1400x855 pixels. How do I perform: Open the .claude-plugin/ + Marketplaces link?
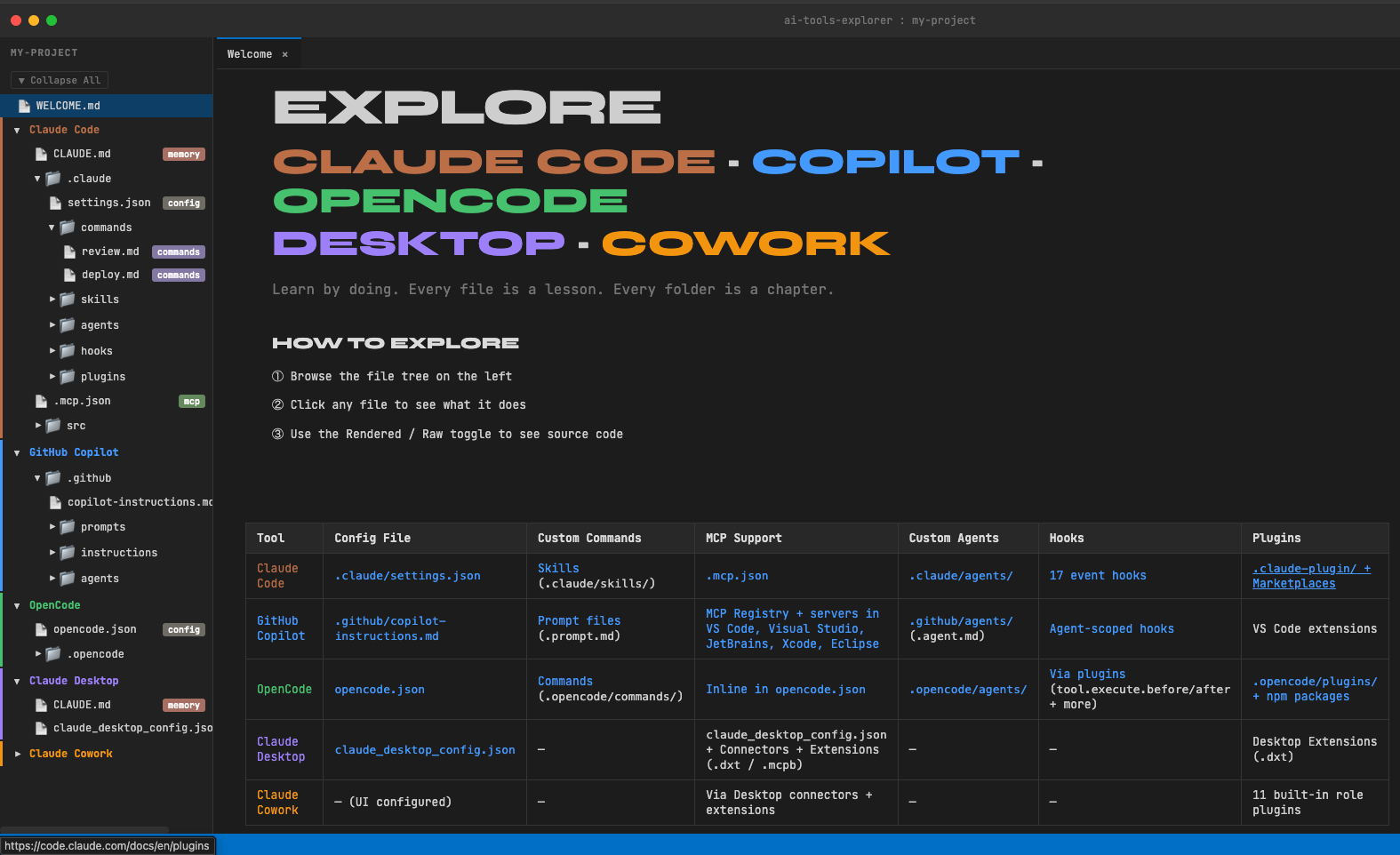click(x=1311, y=576)
